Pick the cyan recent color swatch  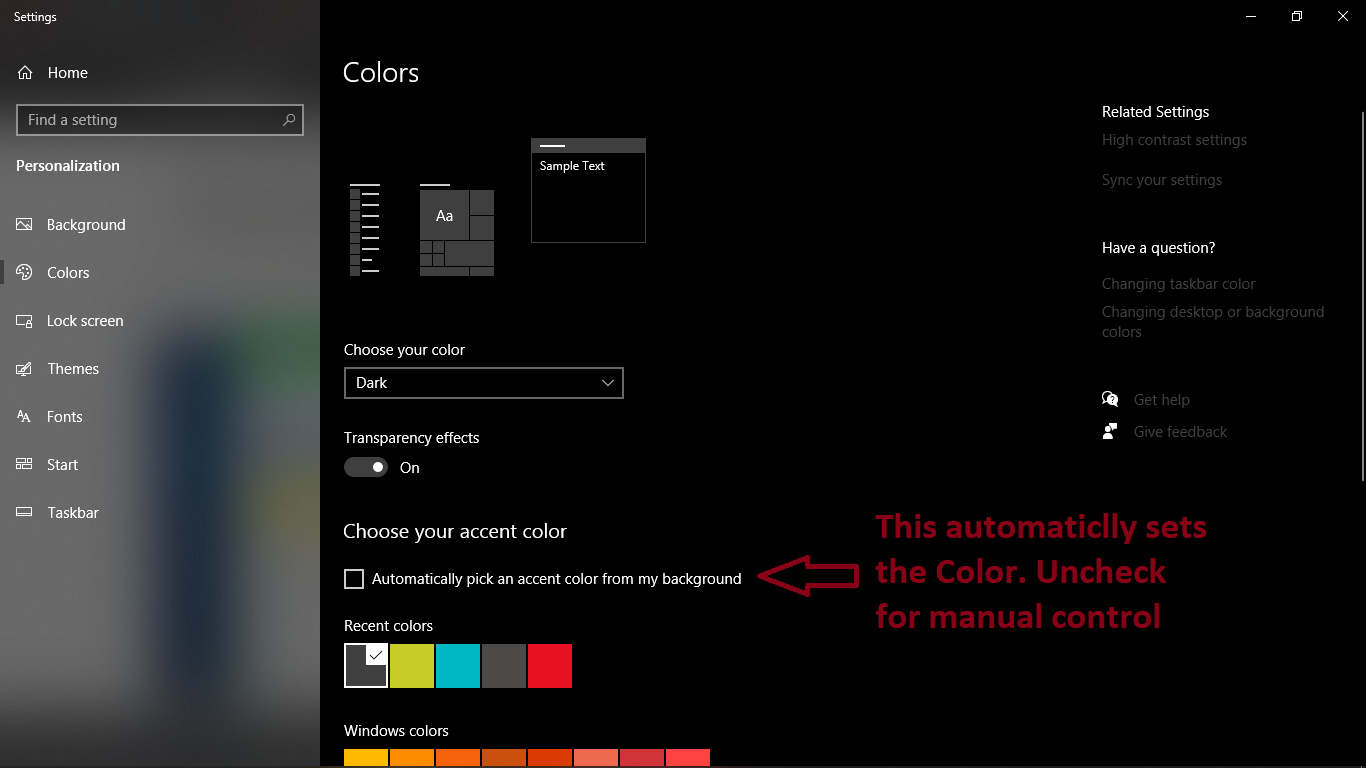[x=458, y=666]
